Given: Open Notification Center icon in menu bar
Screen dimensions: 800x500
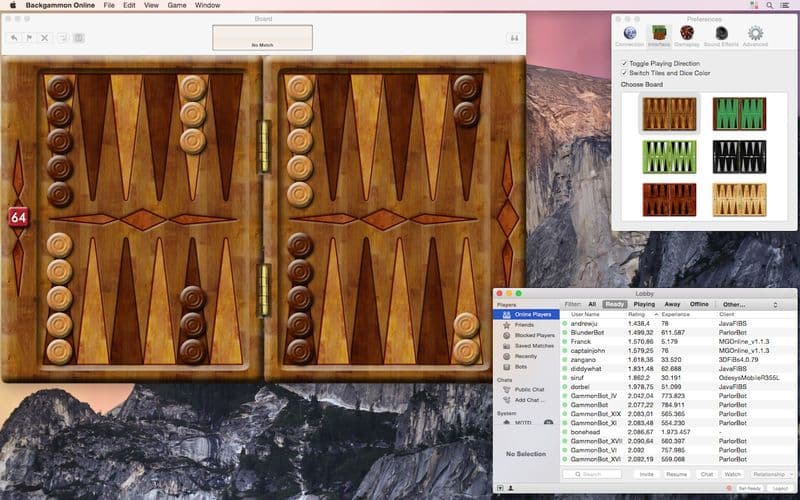Looking at the screenshot, I should 785,5.
